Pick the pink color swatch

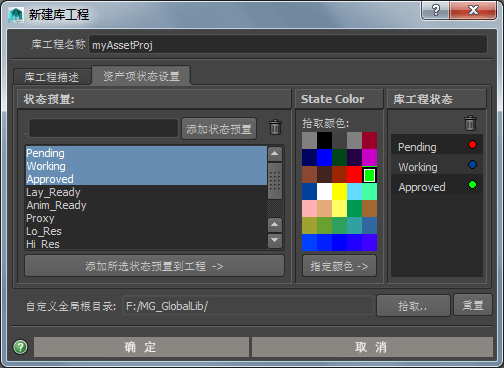tap(309, 208)
